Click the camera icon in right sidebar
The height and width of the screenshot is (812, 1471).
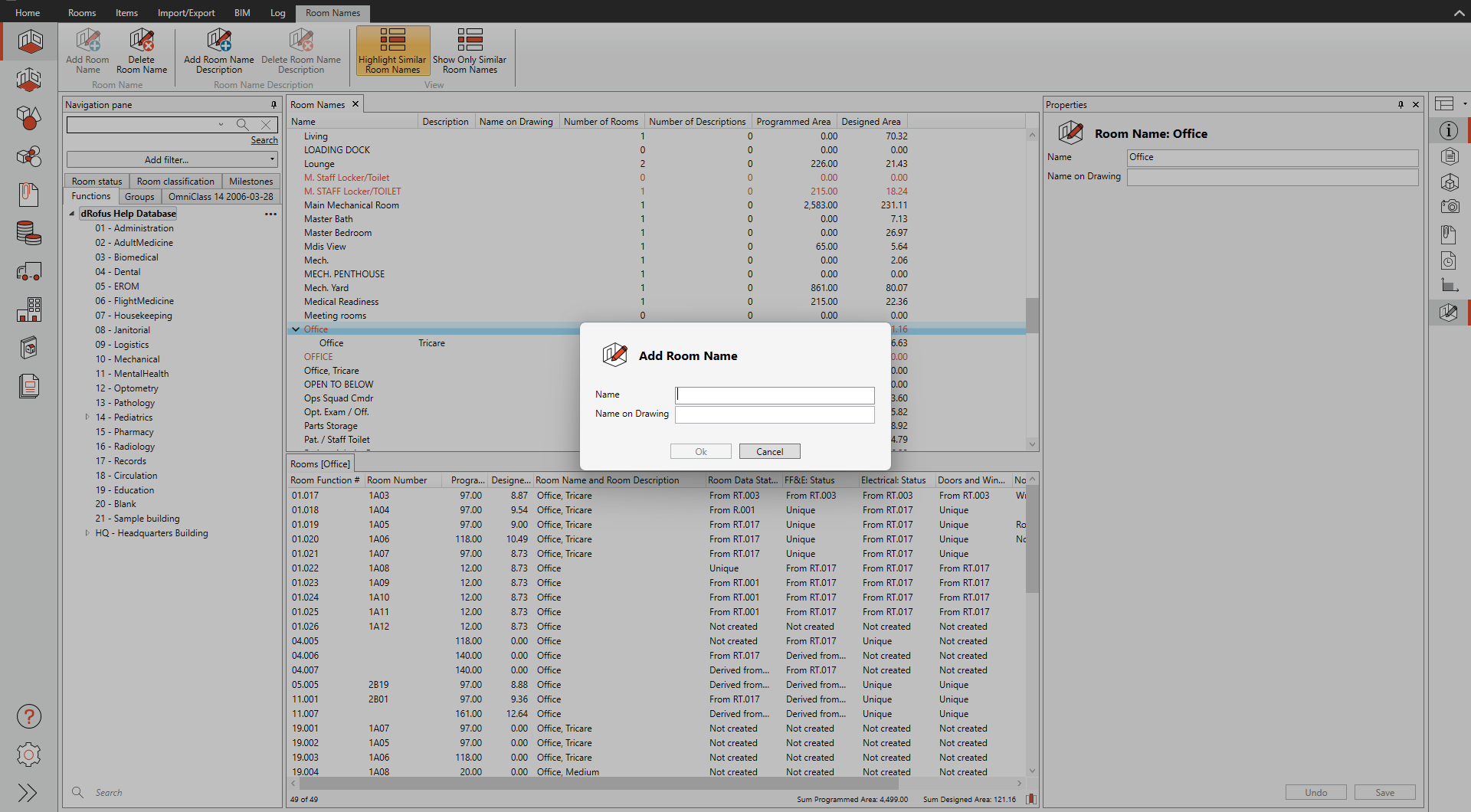click(1448, 206)
